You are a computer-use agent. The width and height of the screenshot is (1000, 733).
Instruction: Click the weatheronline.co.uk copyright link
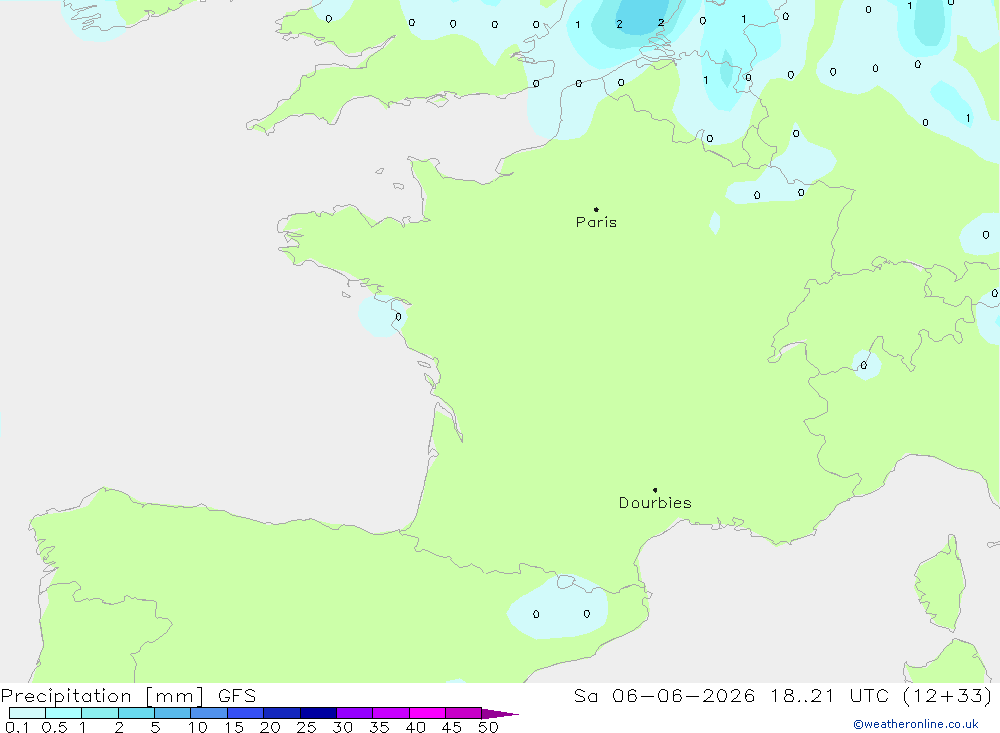click(916, 724)
